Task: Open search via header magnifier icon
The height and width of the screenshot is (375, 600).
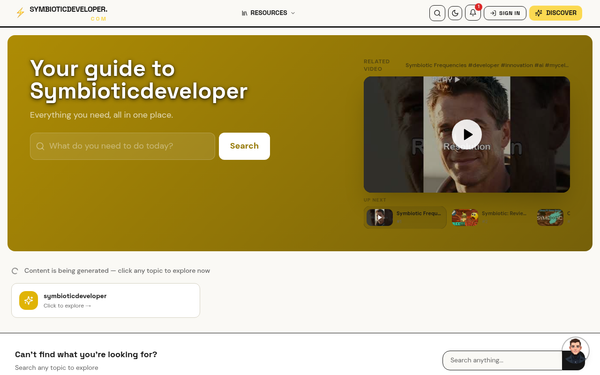Action: (x=437, y=13)
